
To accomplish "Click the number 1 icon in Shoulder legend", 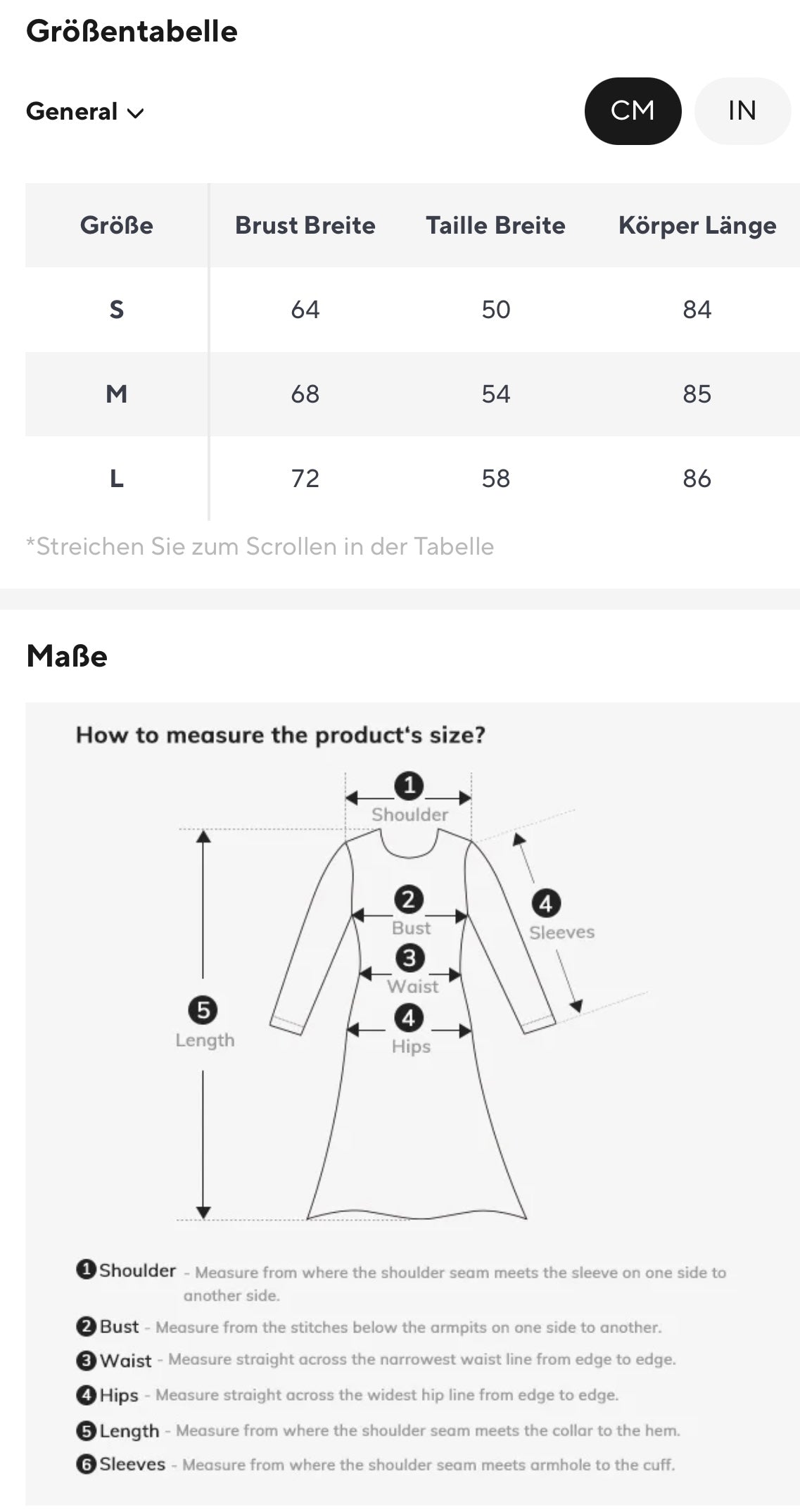I will pyautogui.click(x=86, y=1269).
